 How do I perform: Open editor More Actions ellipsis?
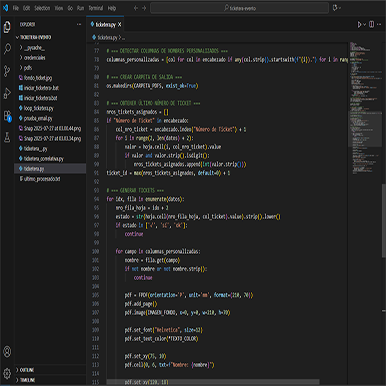[x=379, y=24]
